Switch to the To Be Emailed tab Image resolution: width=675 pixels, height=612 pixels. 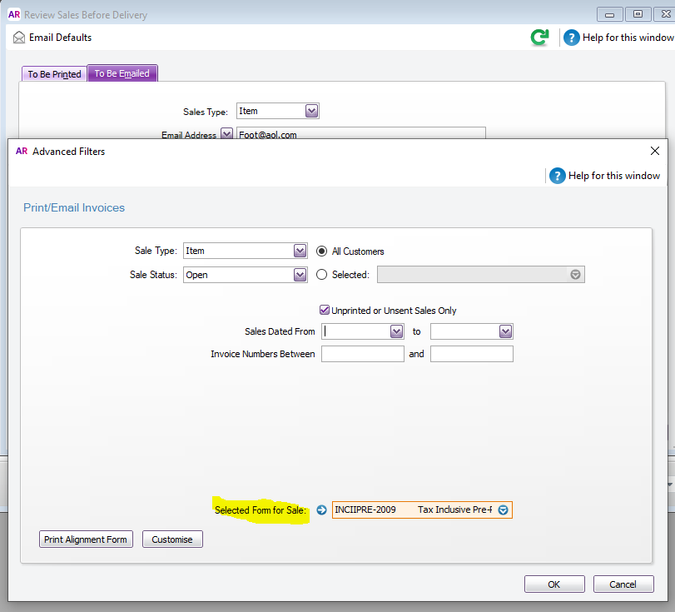[122, 74]
